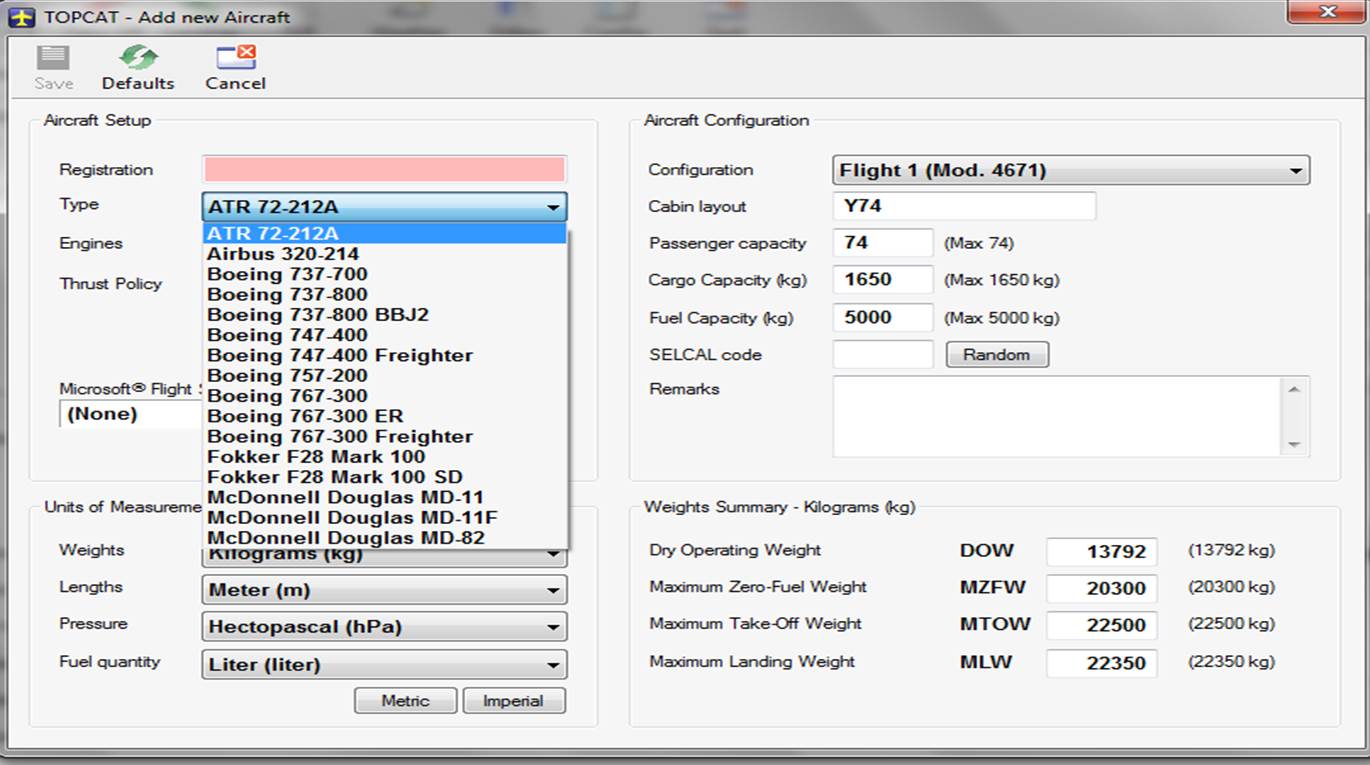Click the empty SELCAL code field

pos(883,355)
